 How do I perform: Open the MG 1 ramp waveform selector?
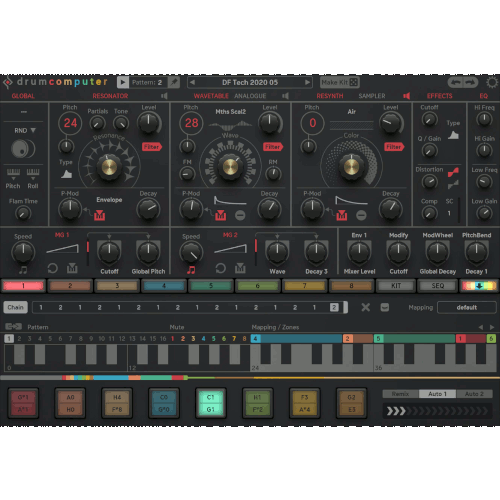tap(62, 249)
